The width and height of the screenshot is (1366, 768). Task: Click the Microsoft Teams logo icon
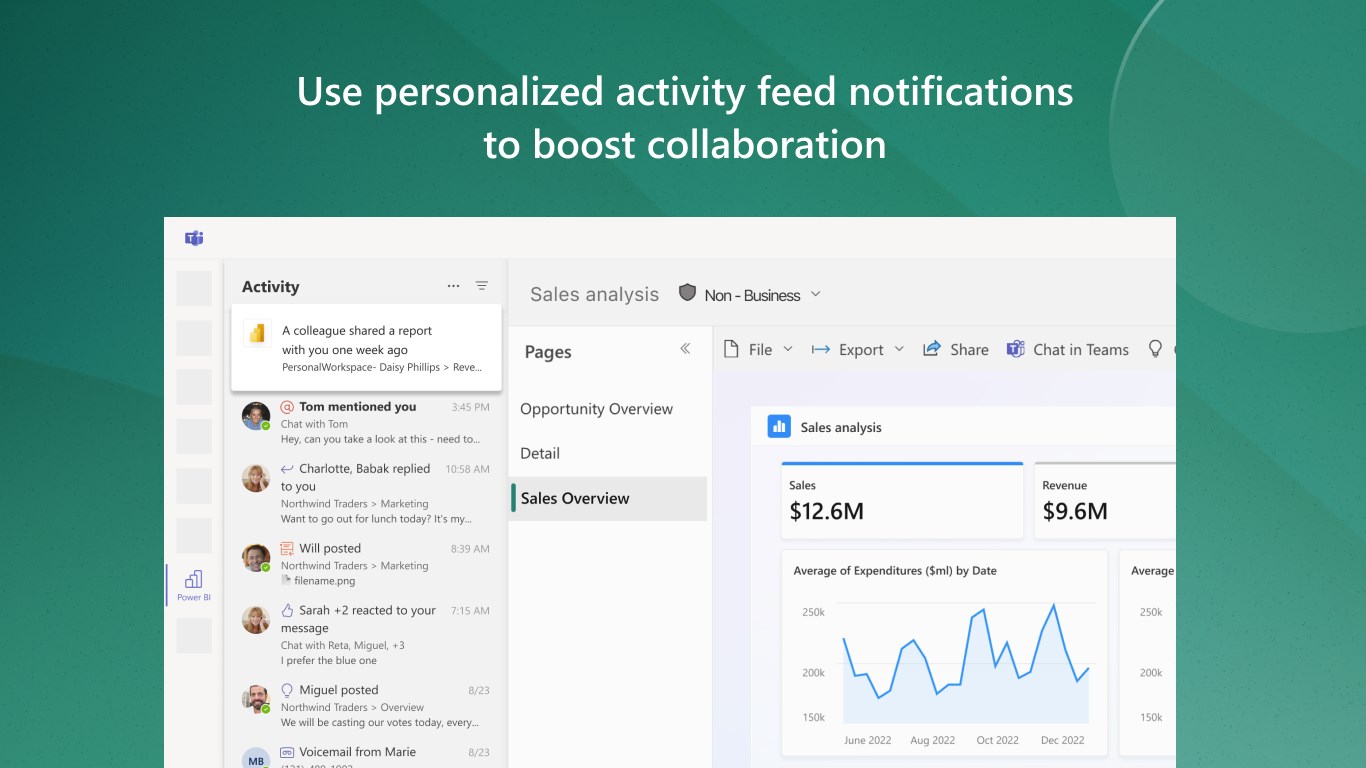coord(194,238)
